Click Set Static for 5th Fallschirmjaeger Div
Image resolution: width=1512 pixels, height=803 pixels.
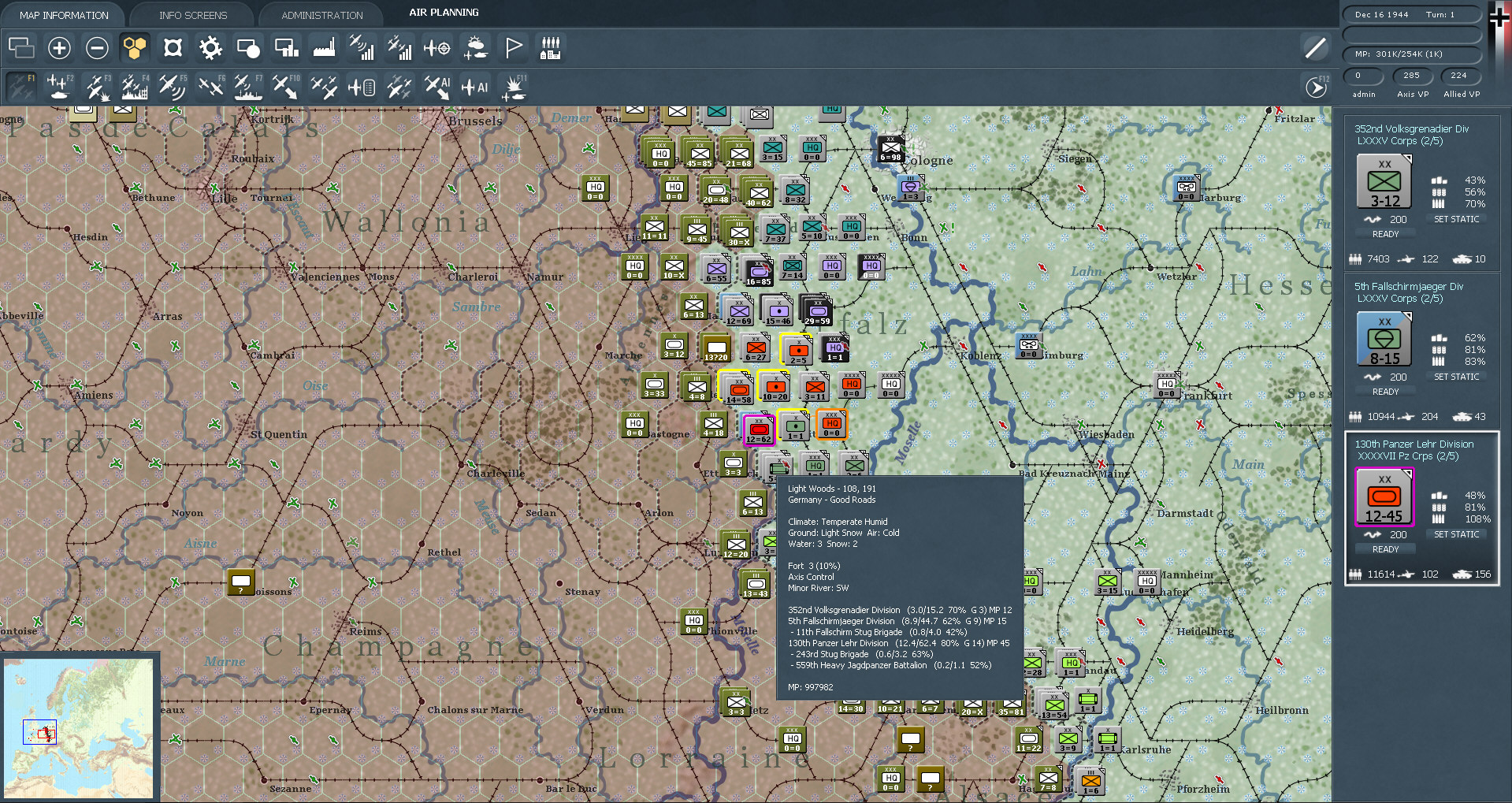(x=1456, y=377)
